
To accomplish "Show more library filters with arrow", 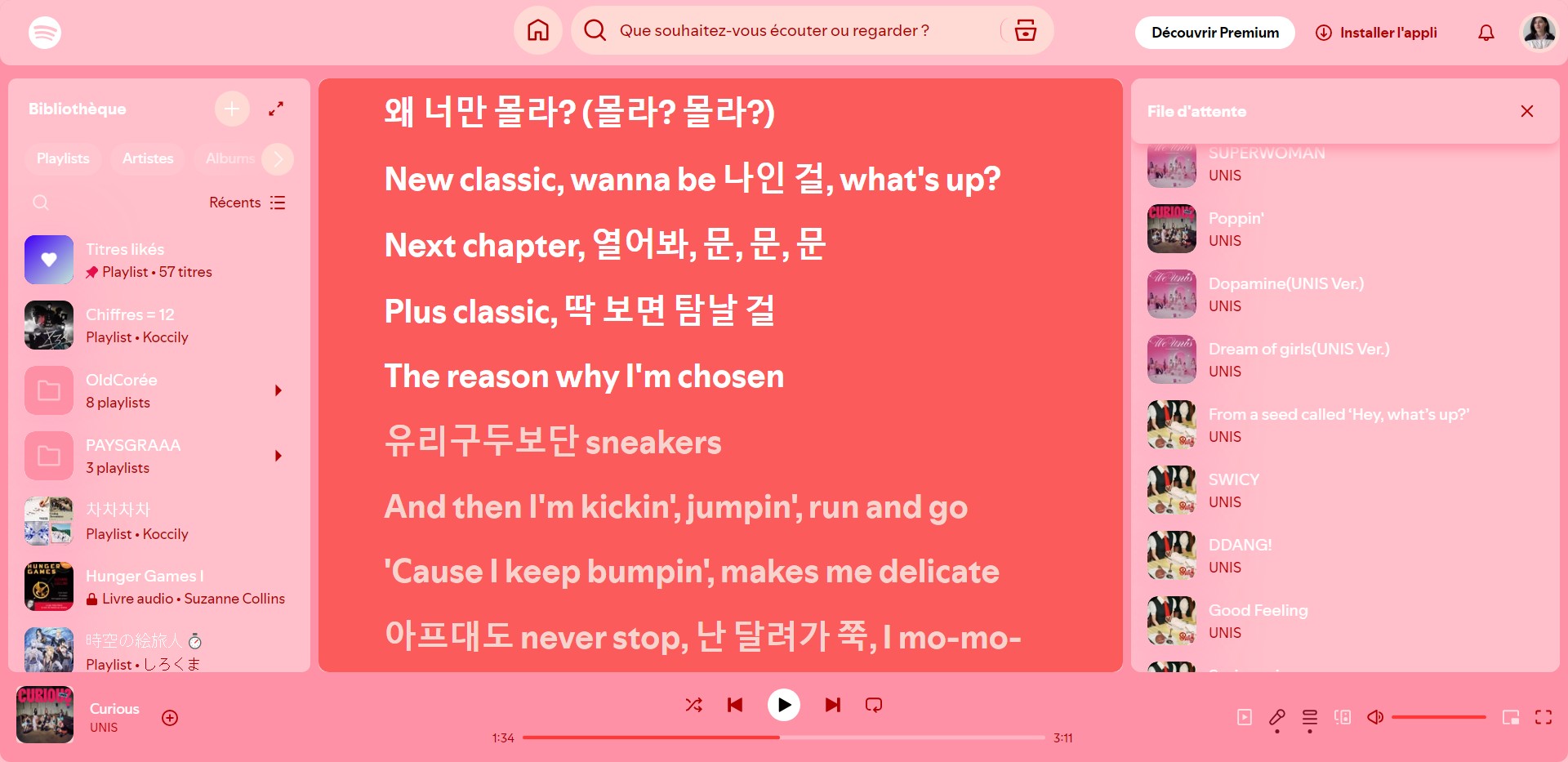I will click(x=278, y=158).
